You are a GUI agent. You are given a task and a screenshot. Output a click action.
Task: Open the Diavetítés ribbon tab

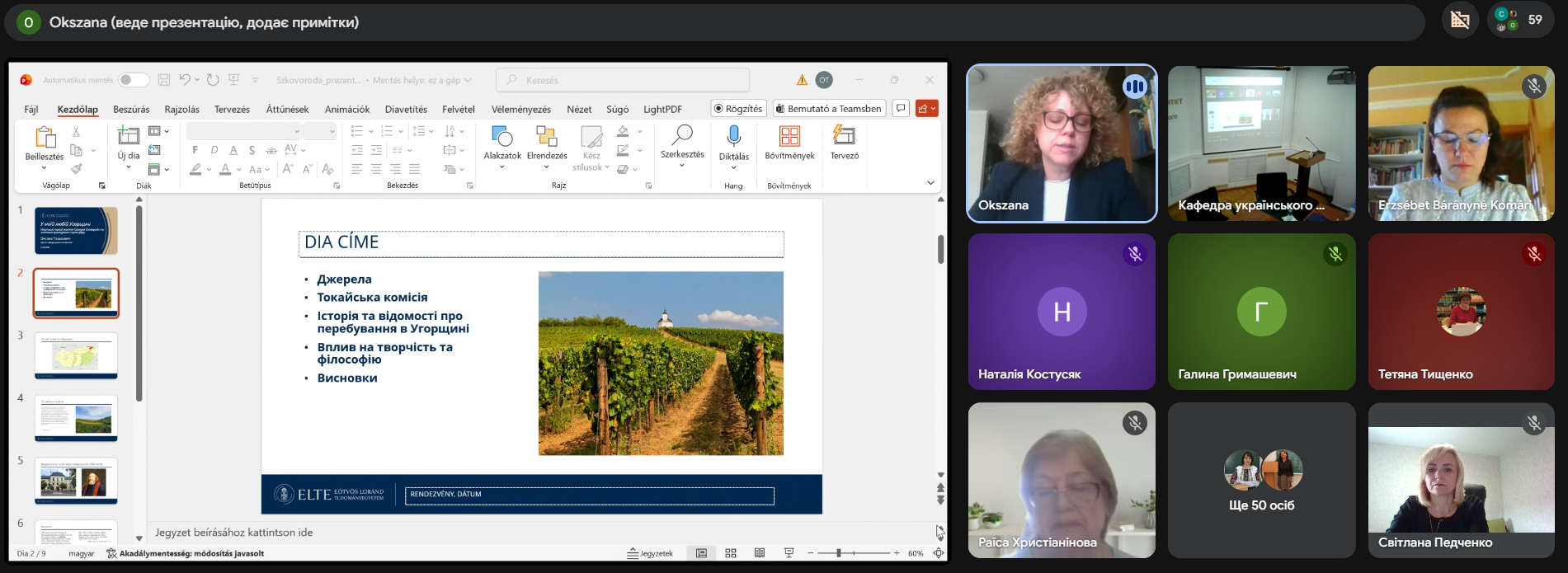[x=406, y=109]
